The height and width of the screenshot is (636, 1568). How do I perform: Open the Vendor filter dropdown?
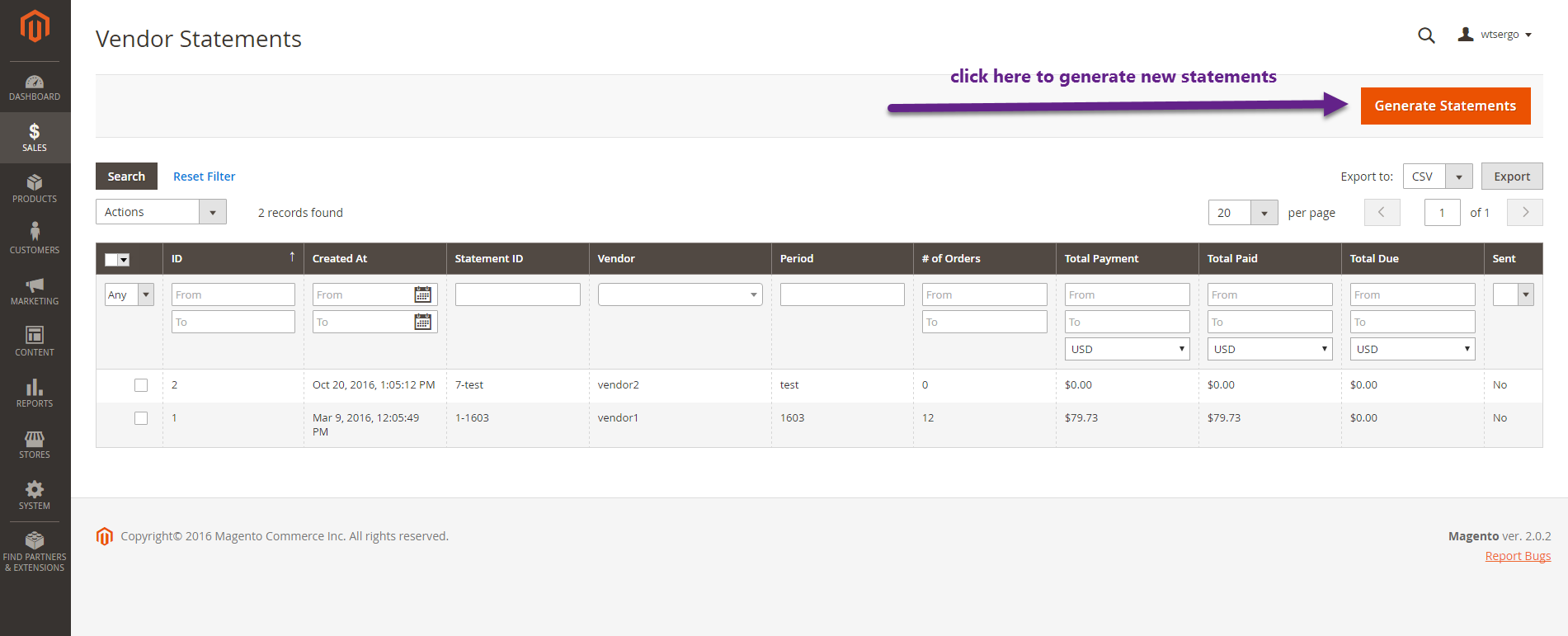[x=680, y=294]
